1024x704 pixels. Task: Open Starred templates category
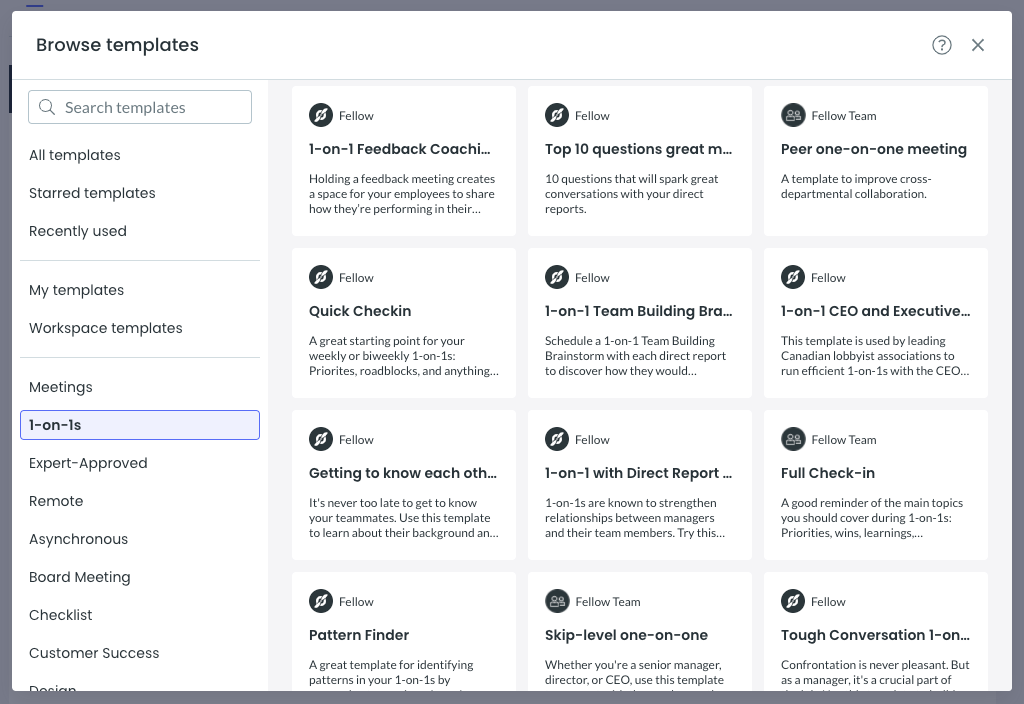(92, 193)
